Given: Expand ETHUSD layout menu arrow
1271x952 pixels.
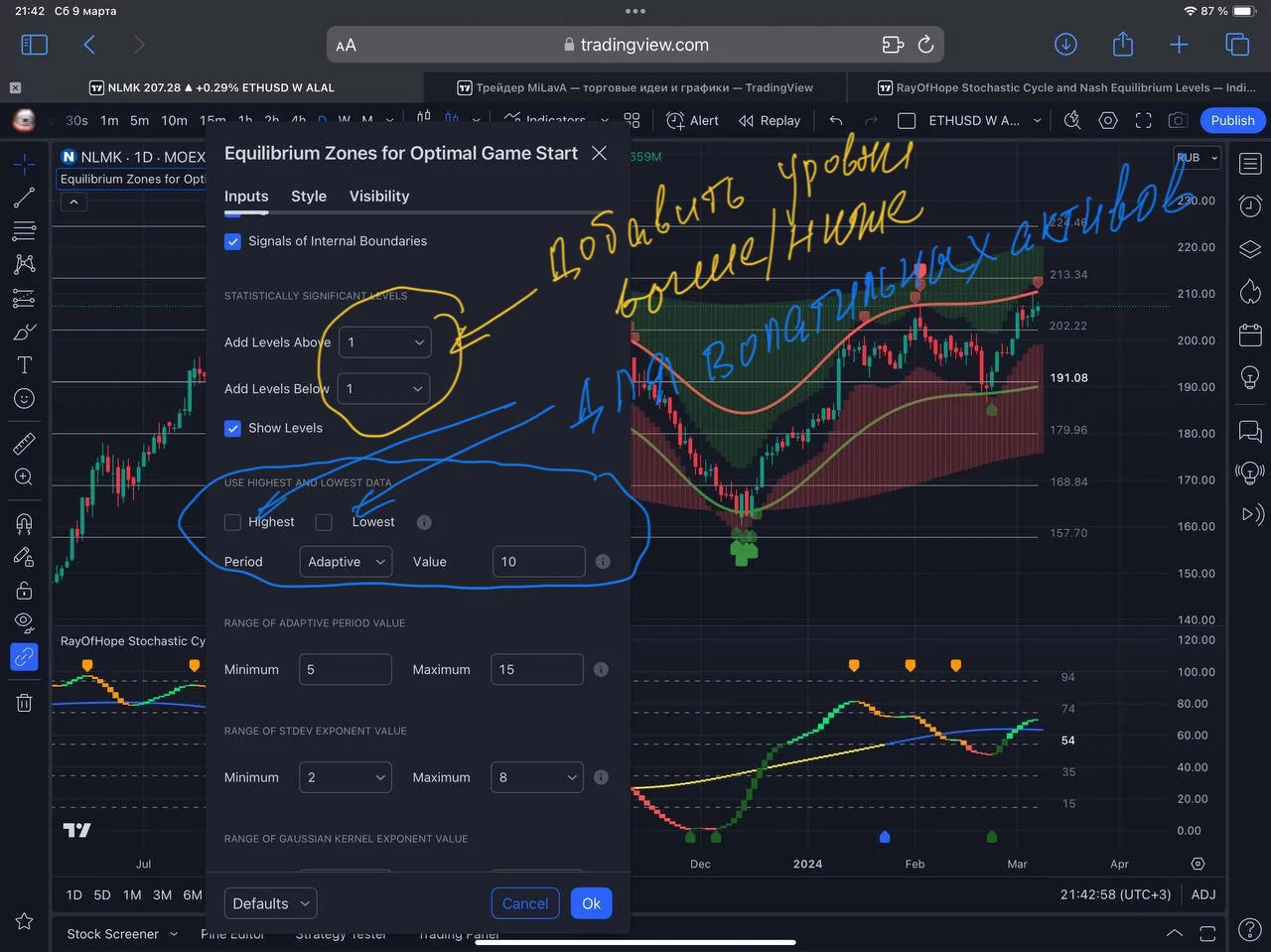Looking at the screenshot, I should coord(1038,121).
